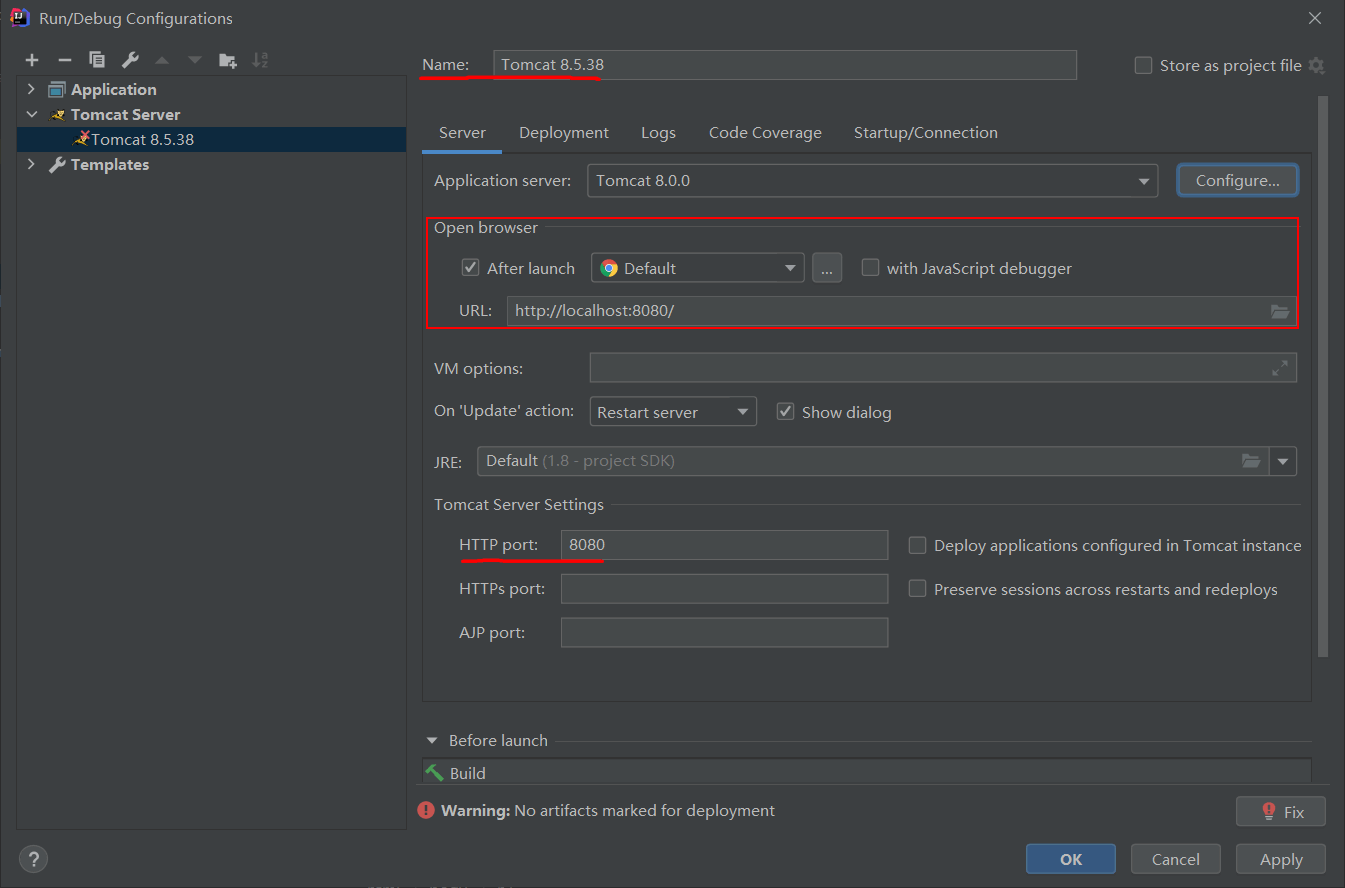The height and width of the screenshot is (888, 1345).
Task: Click the HTTPs port field
Action: coord(724,589)
